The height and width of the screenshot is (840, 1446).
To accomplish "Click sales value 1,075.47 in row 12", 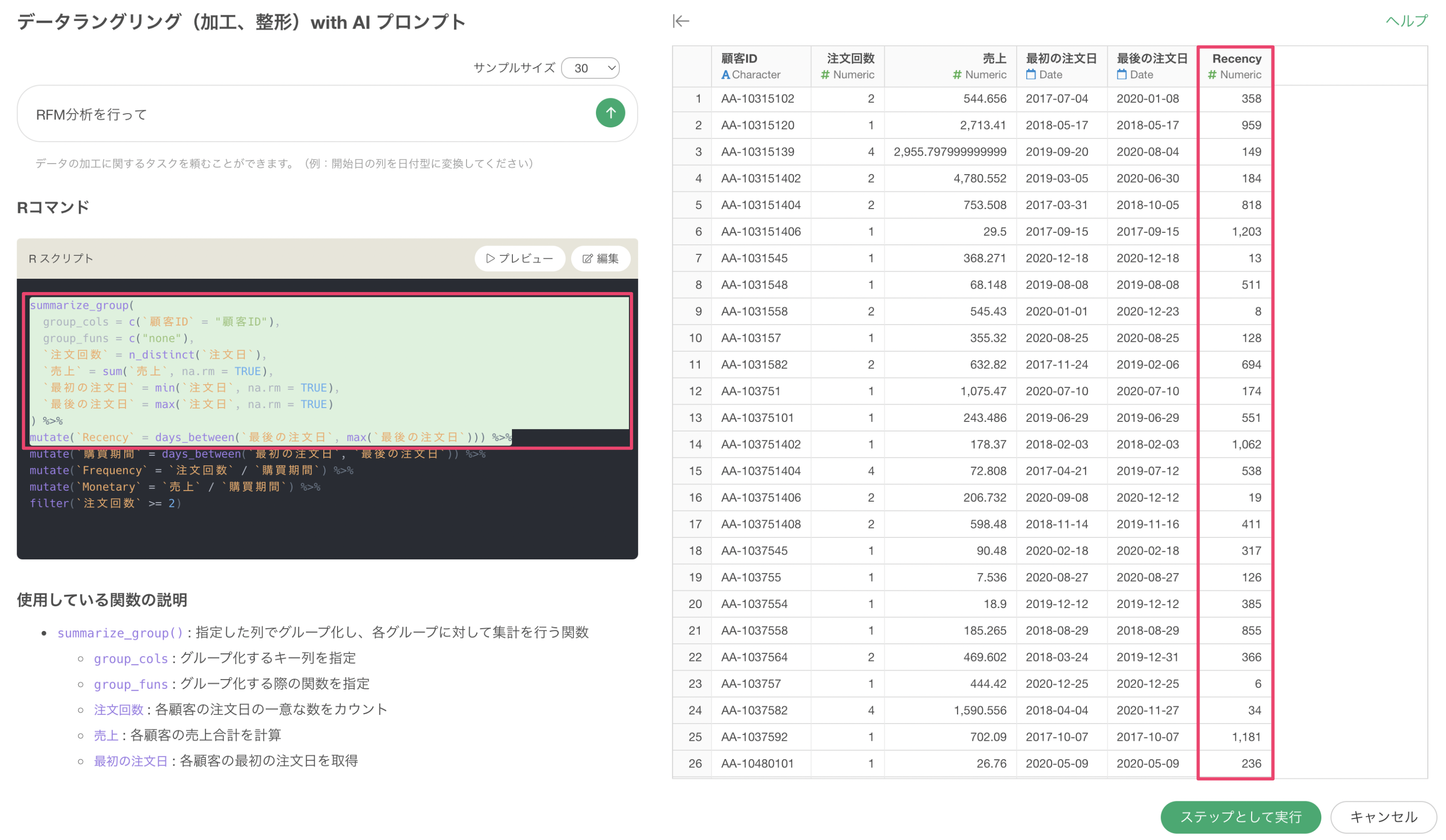I will [x=983, y=391].
